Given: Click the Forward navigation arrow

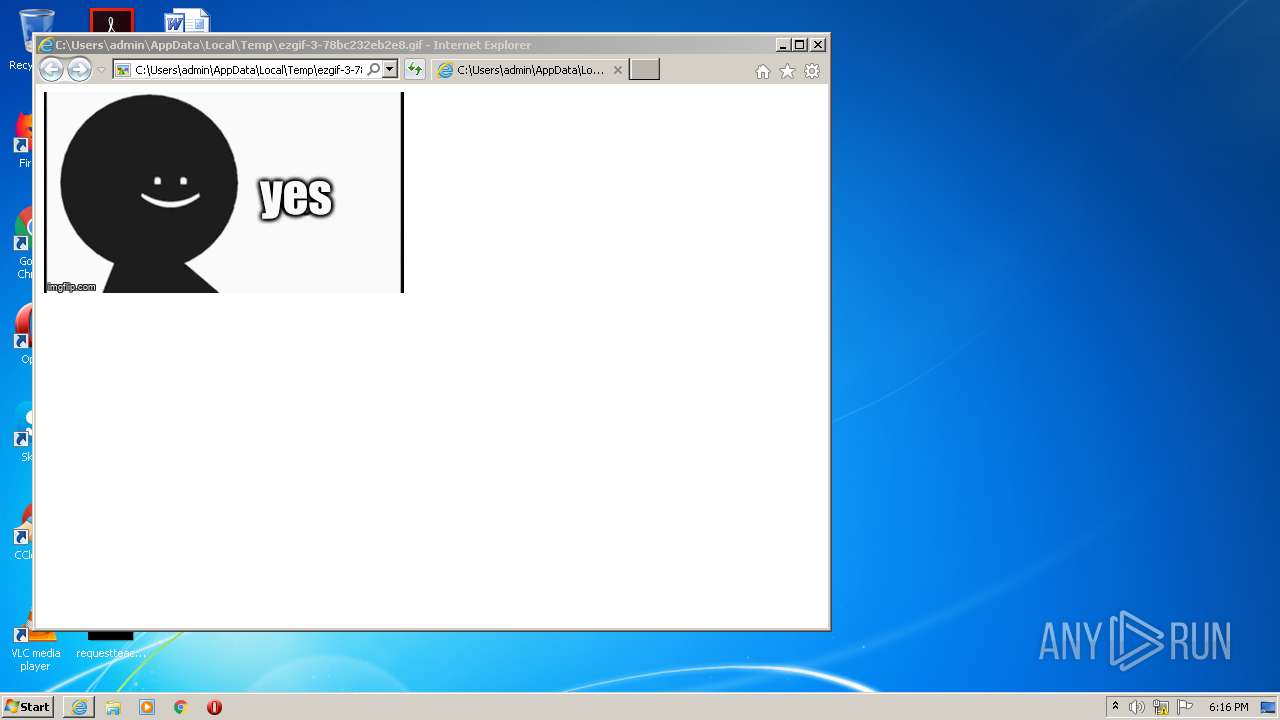Looking at the screenshot, I should click(x=79, y=69).
